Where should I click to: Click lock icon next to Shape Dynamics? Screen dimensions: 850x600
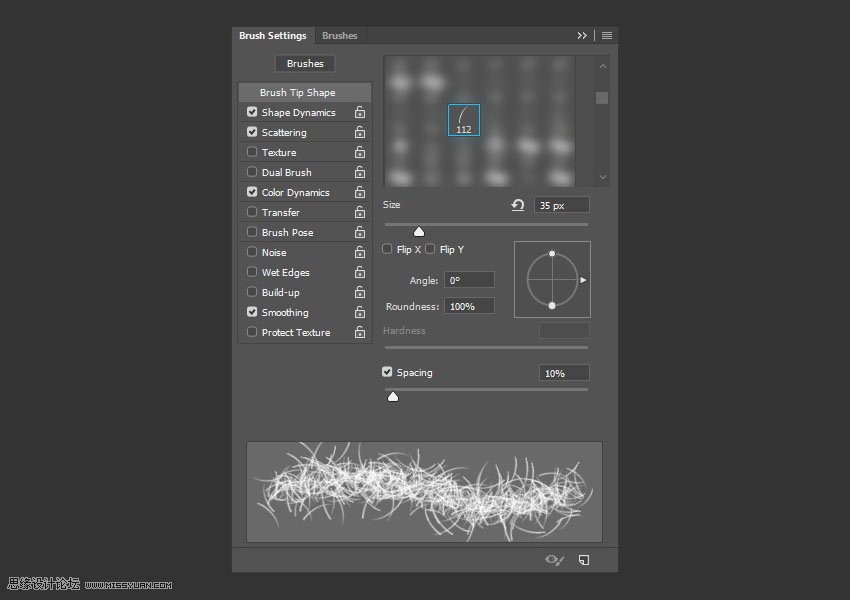point(360,113)
